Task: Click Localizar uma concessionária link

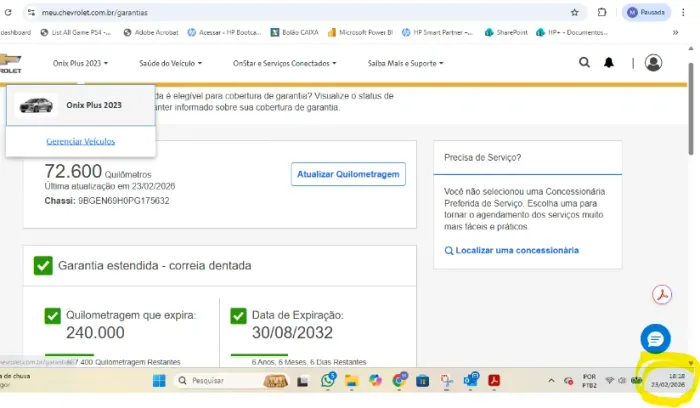Action: pyautogui.click(x=512, y=250)
